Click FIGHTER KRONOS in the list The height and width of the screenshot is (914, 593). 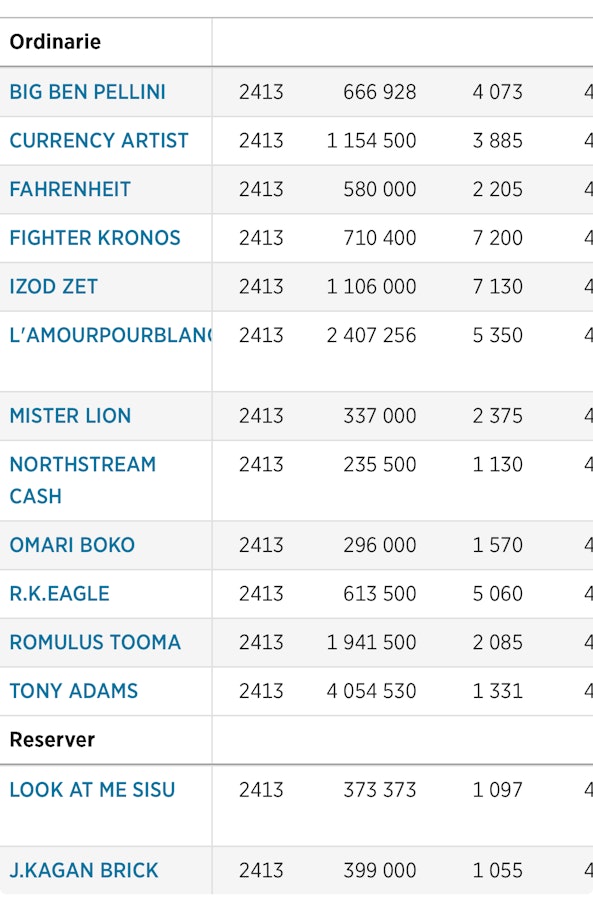click(95, 238)
